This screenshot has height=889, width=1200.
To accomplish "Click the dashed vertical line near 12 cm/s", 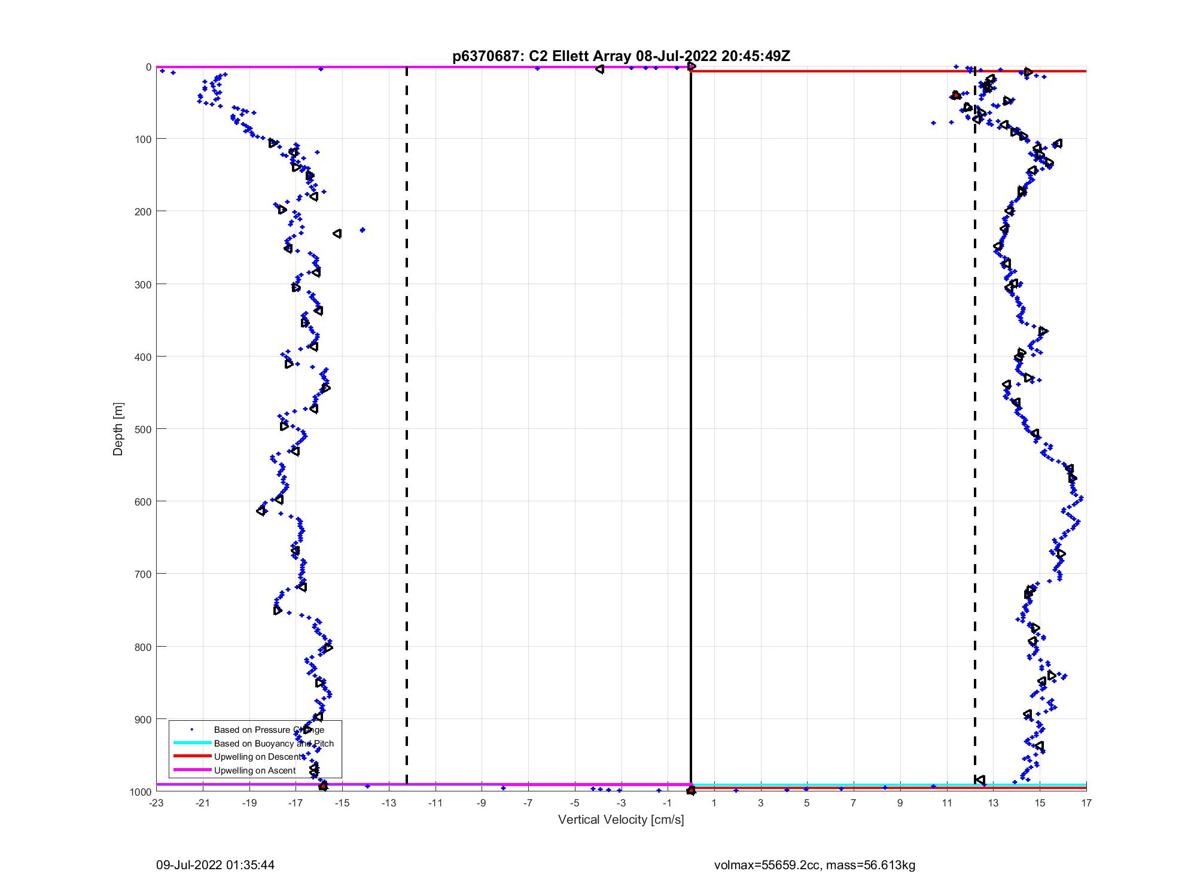I will tap(975, 429).
